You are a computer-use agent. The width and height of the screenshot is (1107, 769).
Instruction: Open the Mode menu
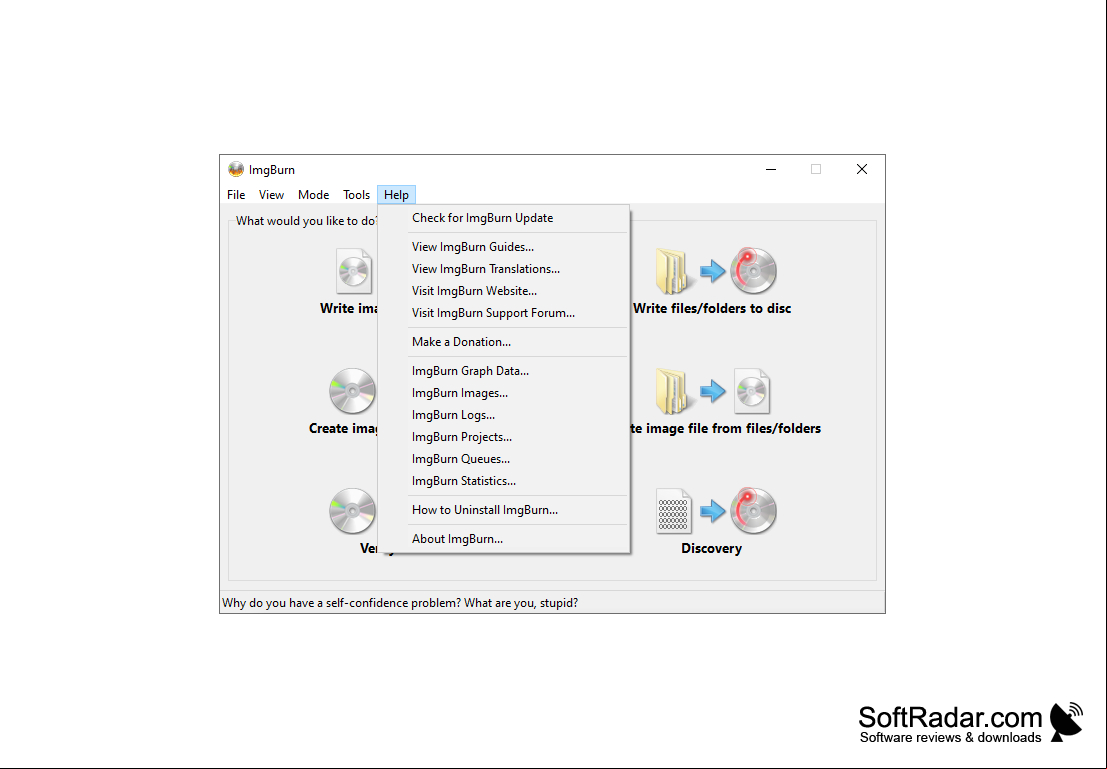(313, 195)
